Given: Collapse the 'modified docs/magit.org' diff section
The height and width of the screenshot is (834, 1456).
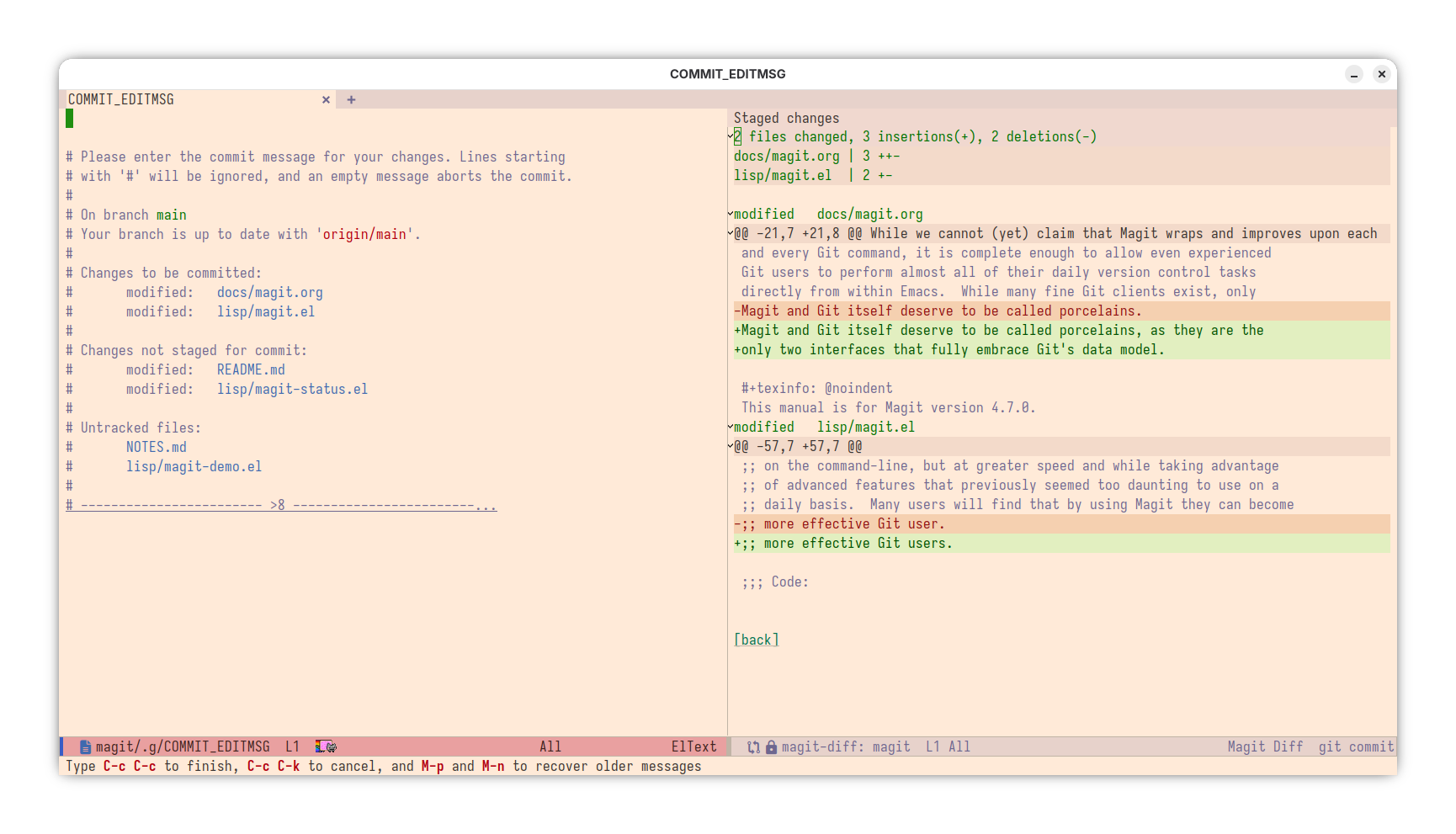Looking at the screenshot, I should pyautogui.click(x=731, y=214).
